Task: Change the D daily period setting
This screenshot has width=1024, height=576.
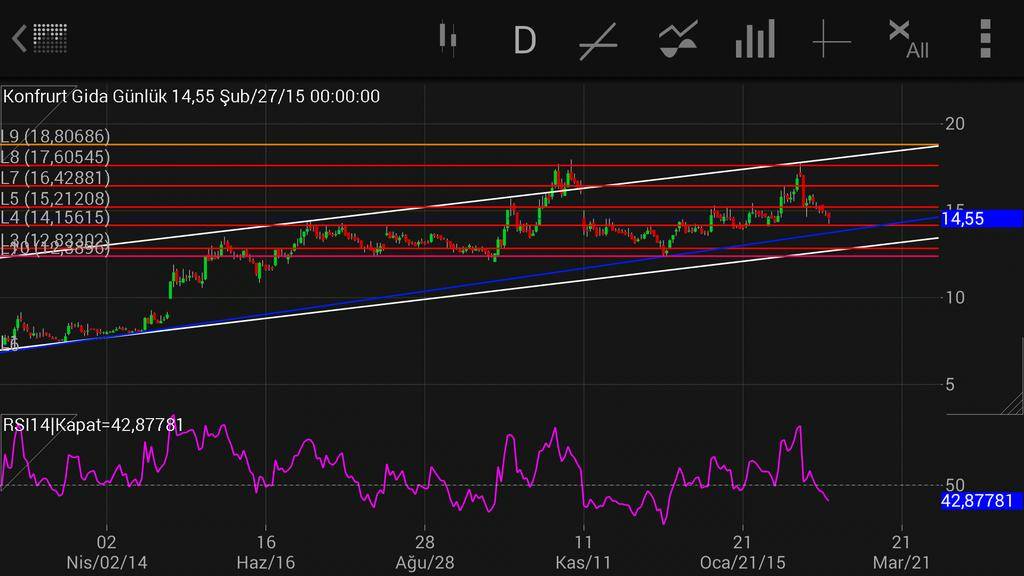Action: [x=524, y=40]
